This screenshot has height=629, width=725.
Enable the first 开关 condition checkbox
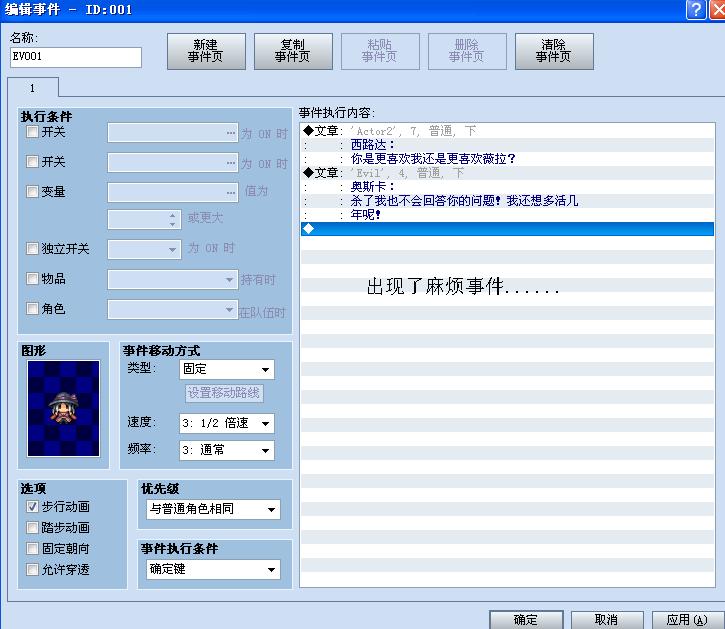point(32,132)
